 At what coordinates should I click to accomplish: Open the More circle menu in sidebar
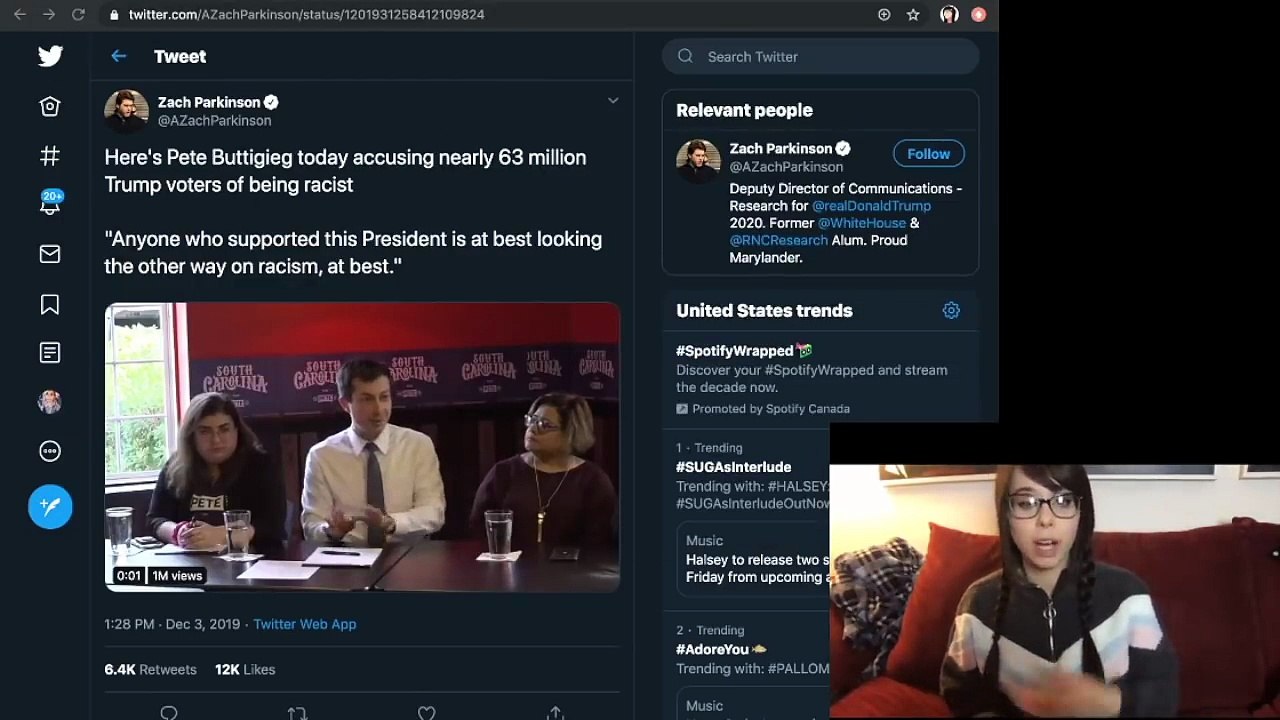[x=50, y=451]
